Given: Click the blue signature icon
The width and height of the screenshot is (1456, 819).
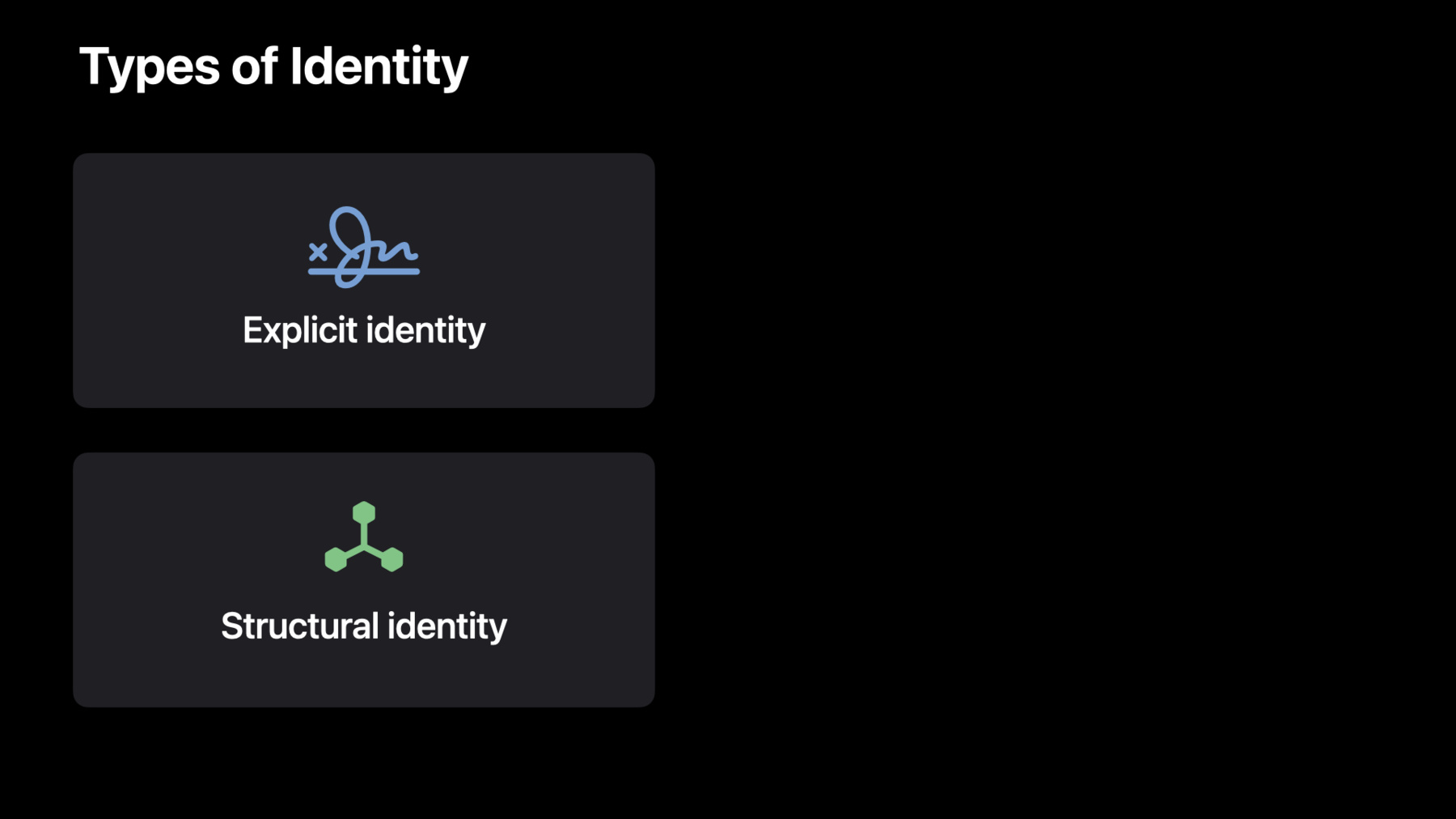Looking at the screenshot, I should coord(363,247).
